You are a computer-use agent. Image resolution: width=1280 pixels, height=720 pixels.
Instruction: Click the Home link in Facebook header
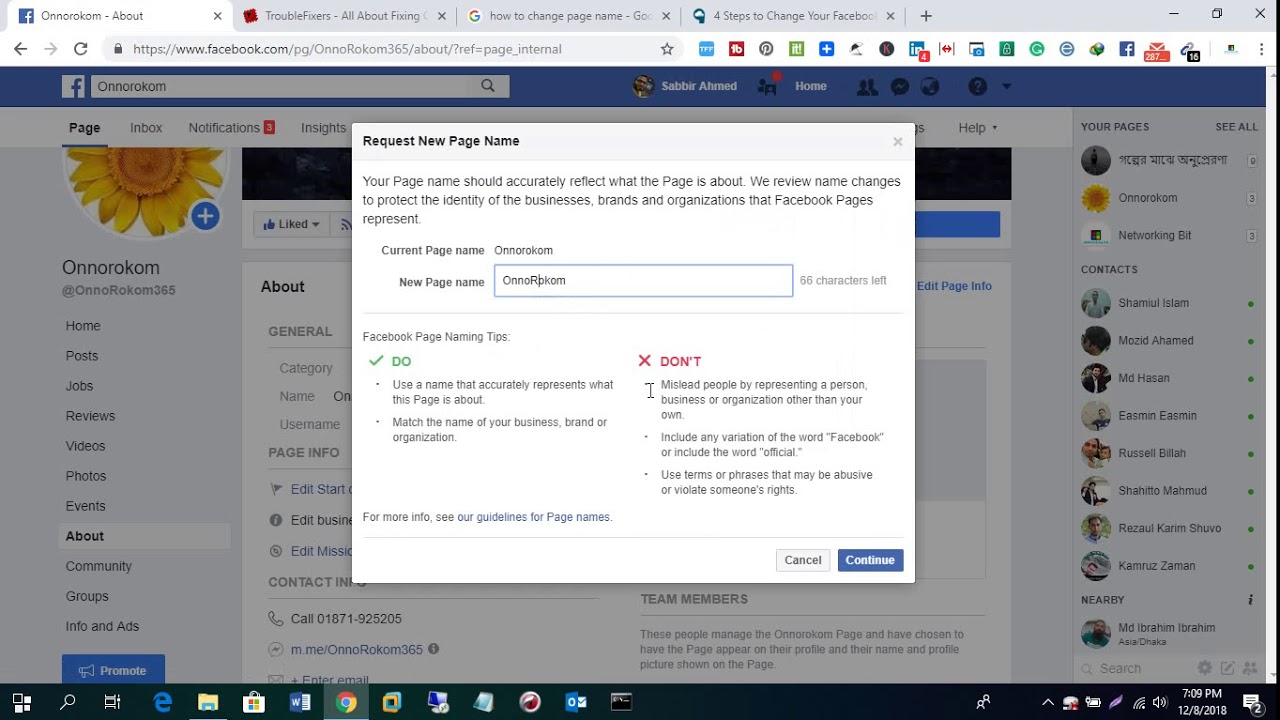pyautogui.click(x=810, y=86)
